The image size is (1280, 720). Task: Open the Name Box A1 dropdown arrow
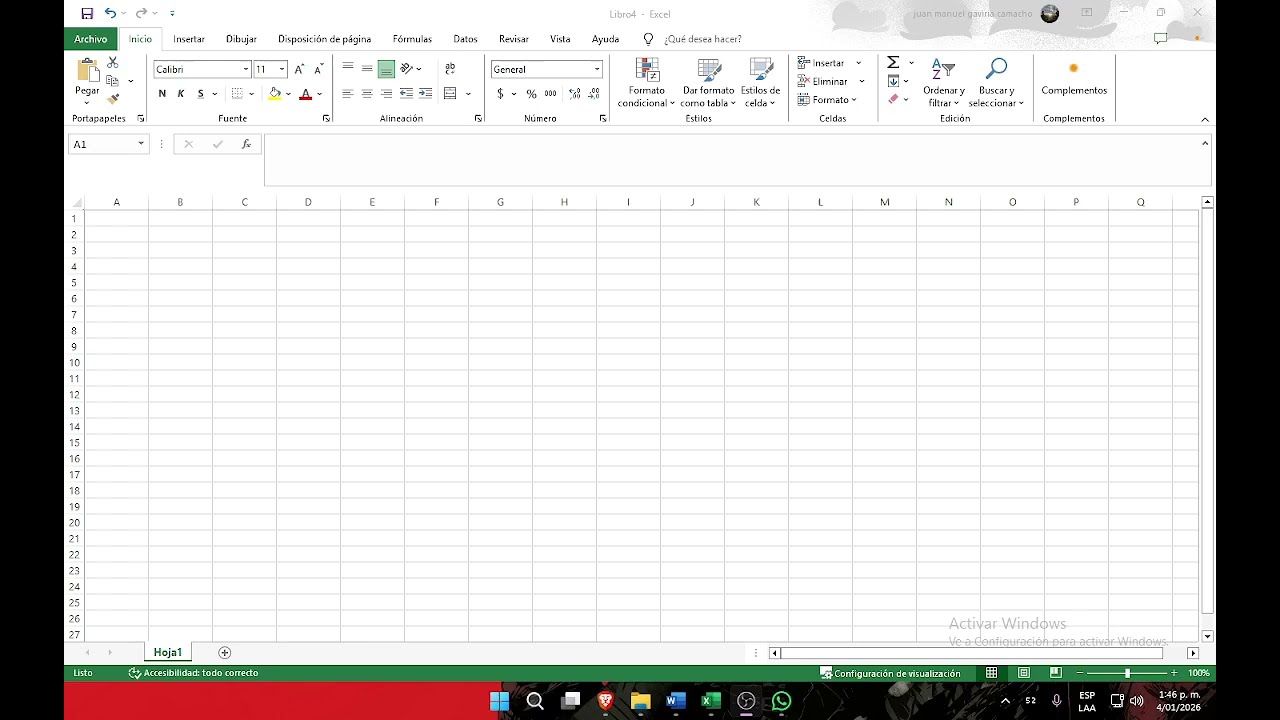pos(141,144)
